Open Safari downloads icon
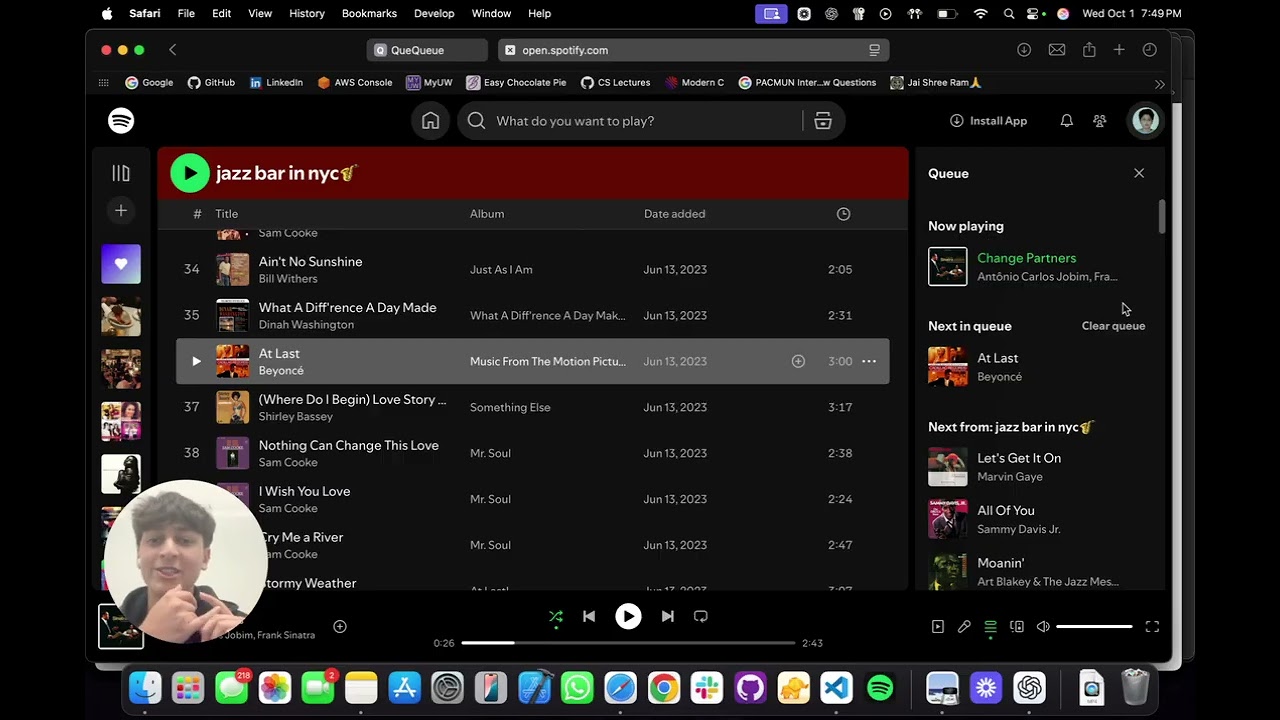Screen dimensions: 1280x720 [x=1024, y=50]
